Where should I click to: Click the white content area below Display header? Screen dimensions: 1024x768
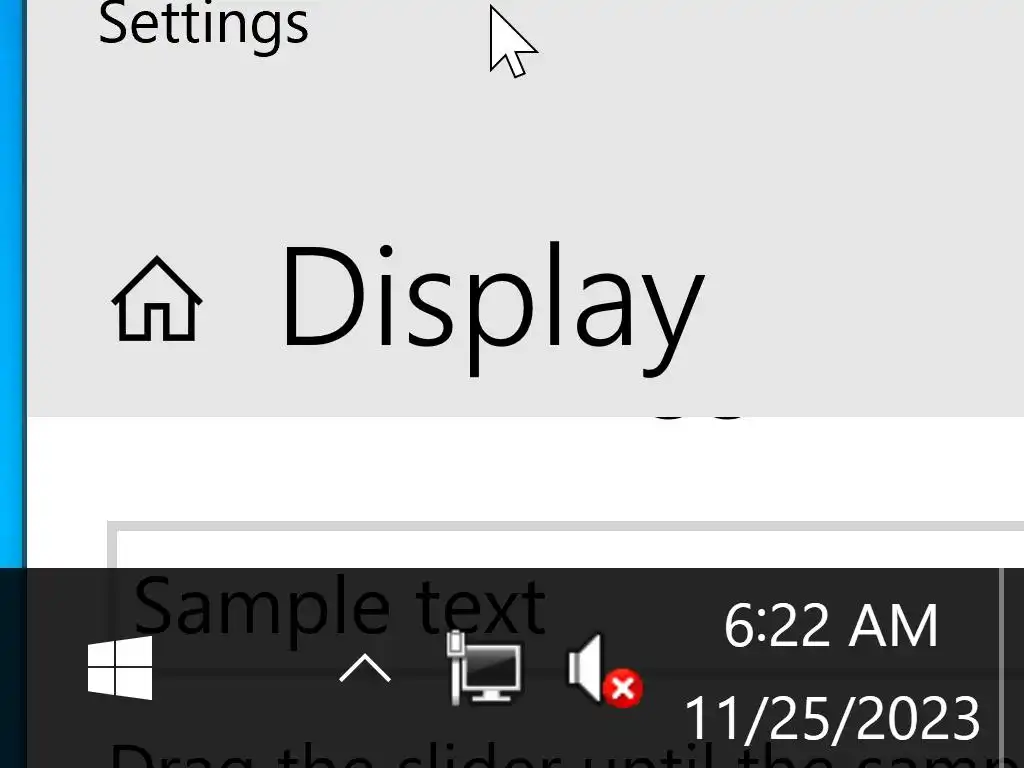coord(522,467)
